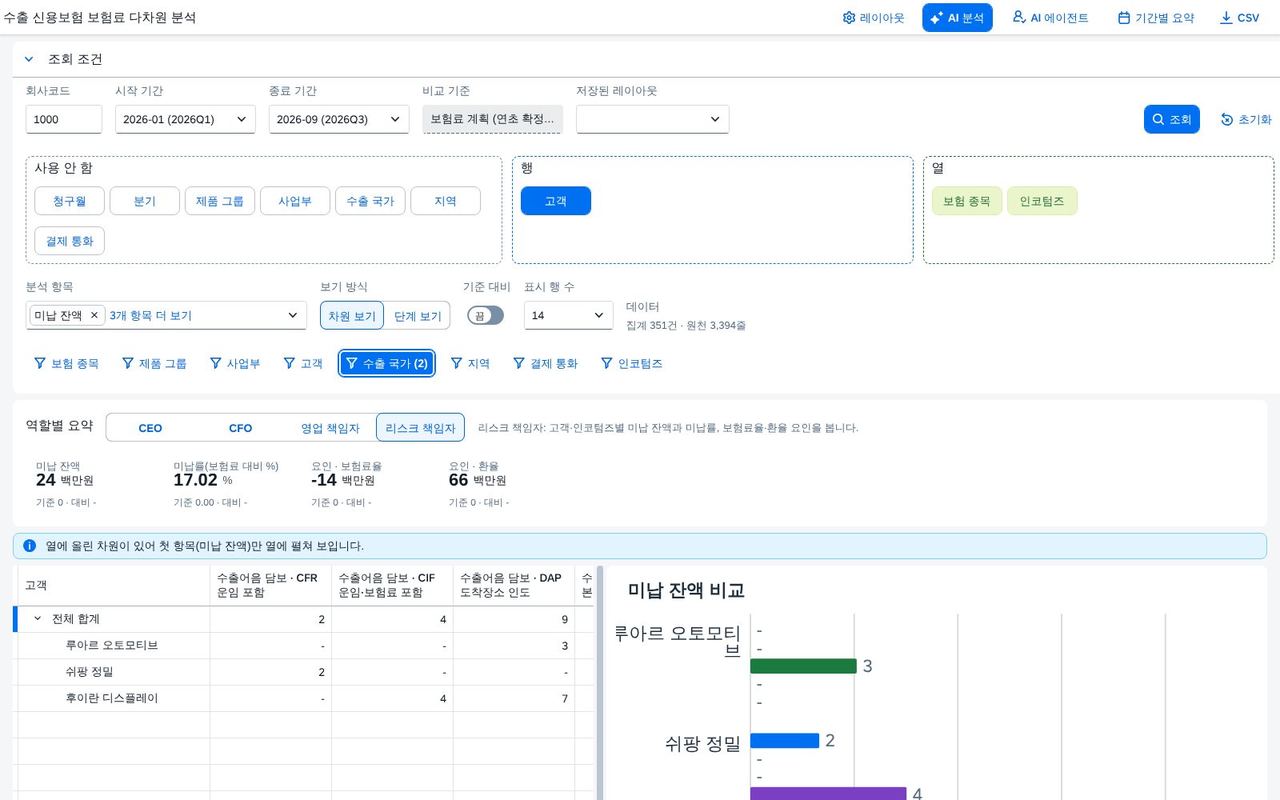Viewport: 1280px width, 800px height.
Task: Expand the 분석 항목 dropdown arrow
Action: (293, 315)
